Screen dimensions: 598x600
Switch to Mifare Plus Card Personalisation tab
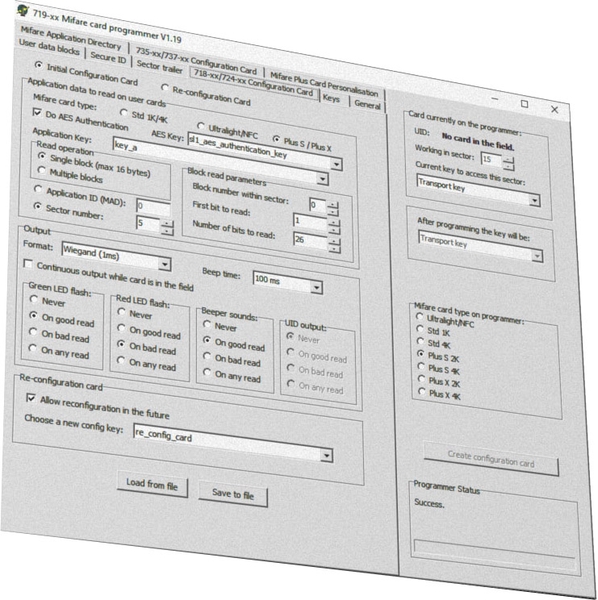(324, 83)
